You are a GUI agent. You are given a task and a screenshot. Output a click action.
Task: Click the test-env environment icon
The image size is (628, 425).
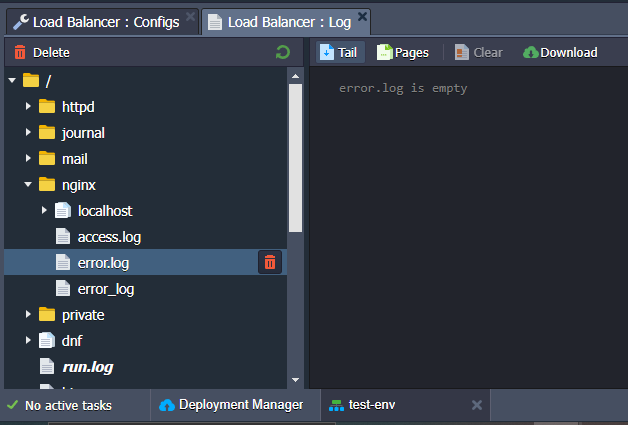click(336, 406)
